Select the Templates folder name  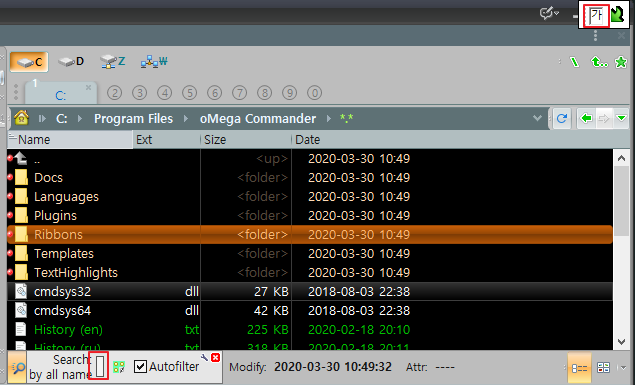tap(64, 253)
